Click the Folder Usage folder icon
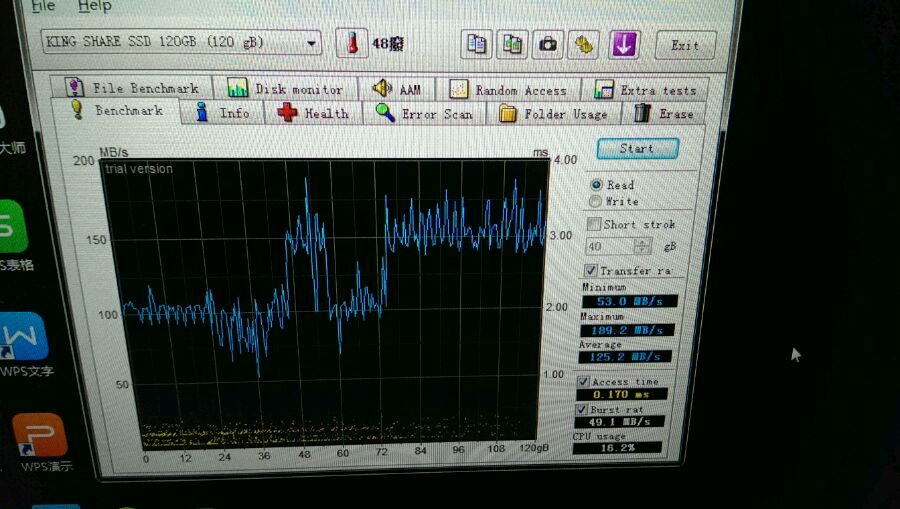 pyautogui.click(x=507, y=113)
